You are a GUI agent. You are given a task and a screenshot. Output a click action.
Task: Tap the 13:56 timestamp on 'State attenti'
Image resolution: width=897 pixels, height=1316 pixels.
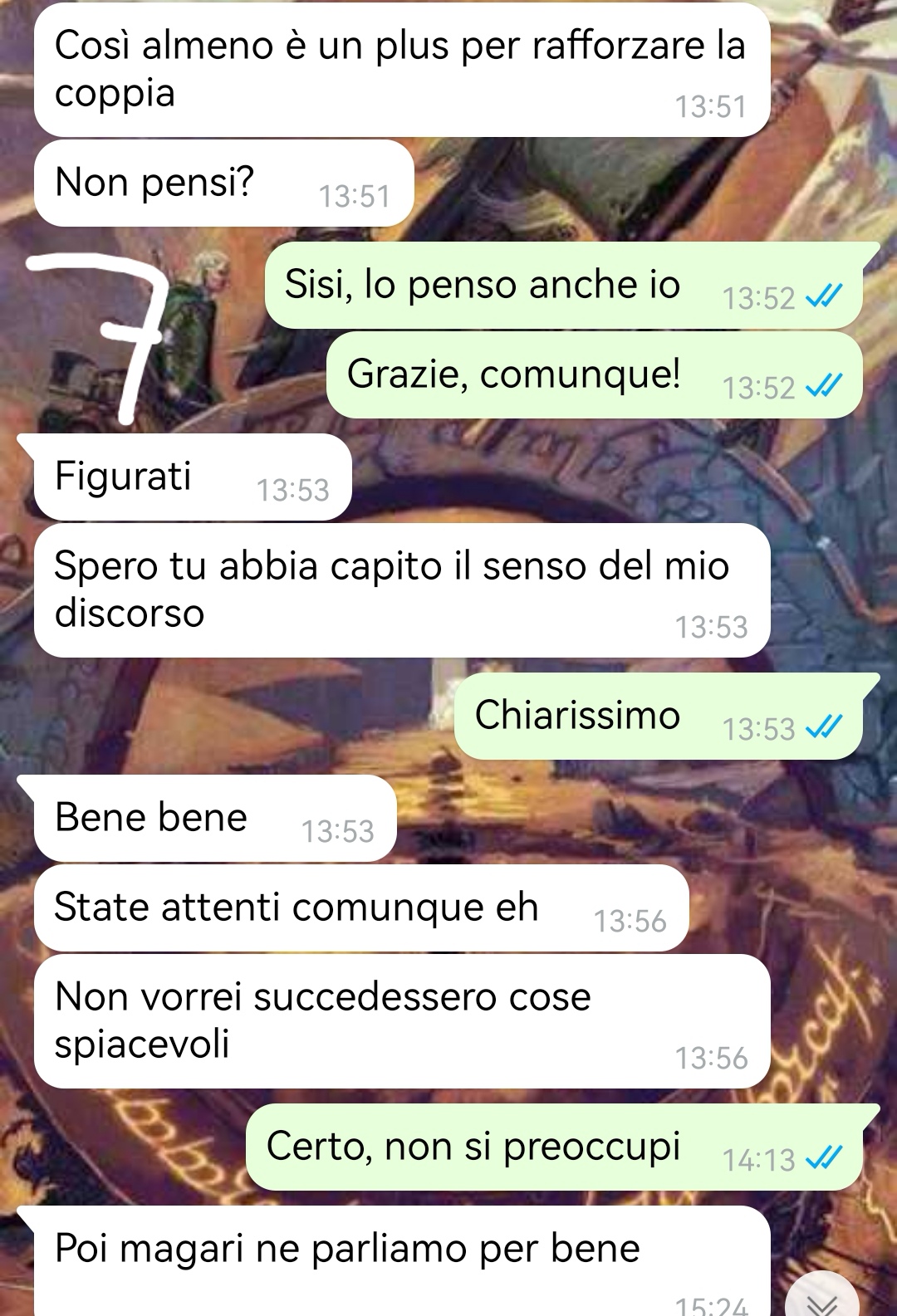coord(630,921)
